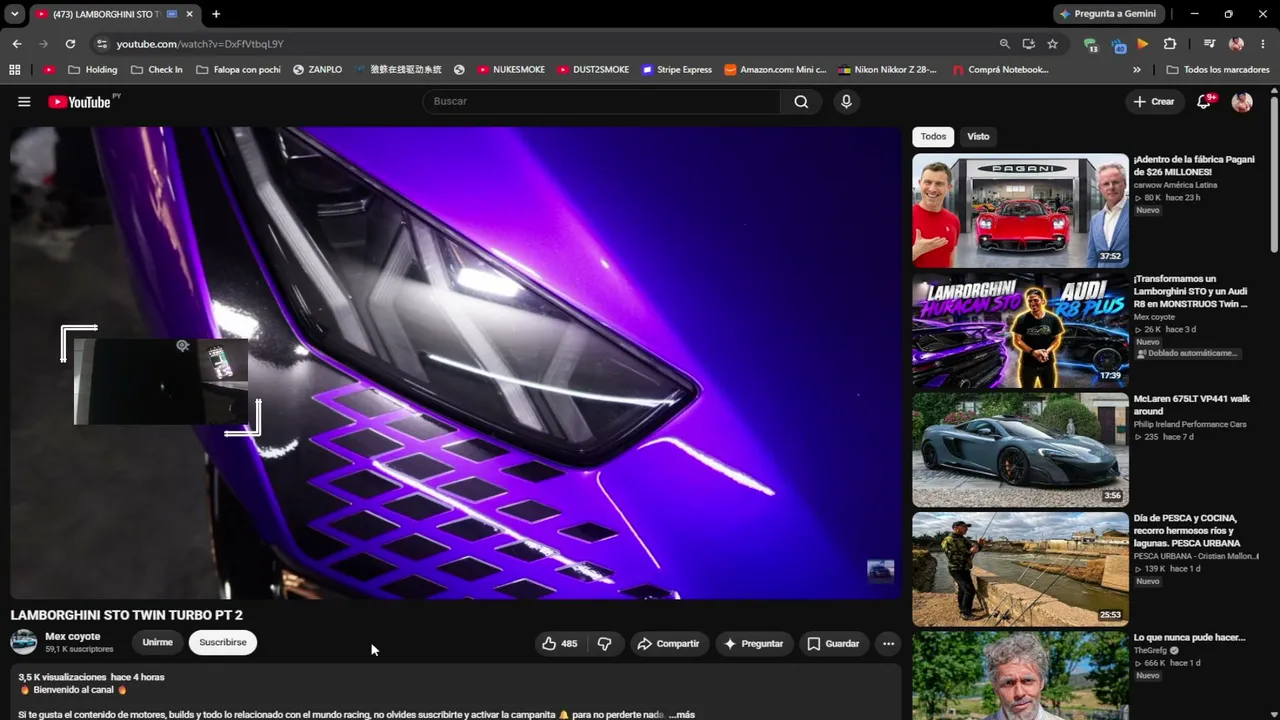Click the Mex coyote channel name
The image size is (1280, 720).
[73, 636]
